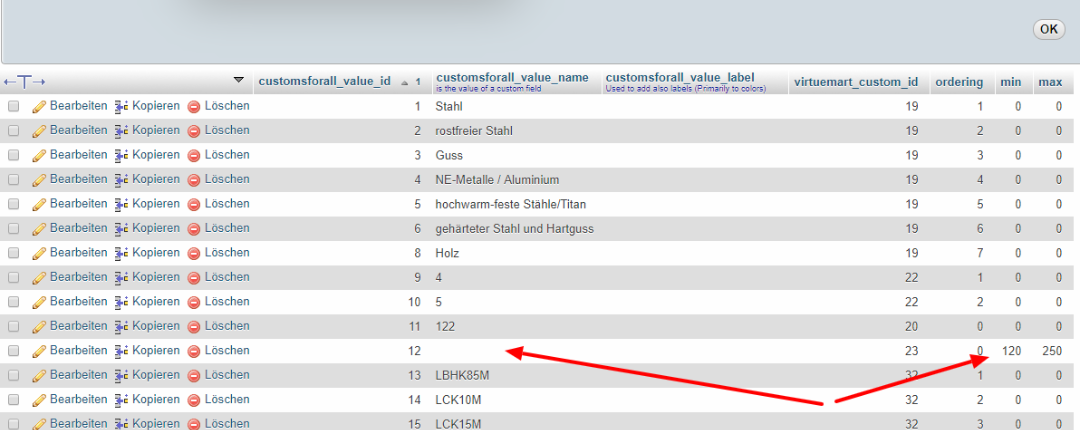
Task: Toggle sort arrow beside customsforall_value_id
Action: point(404,82)
